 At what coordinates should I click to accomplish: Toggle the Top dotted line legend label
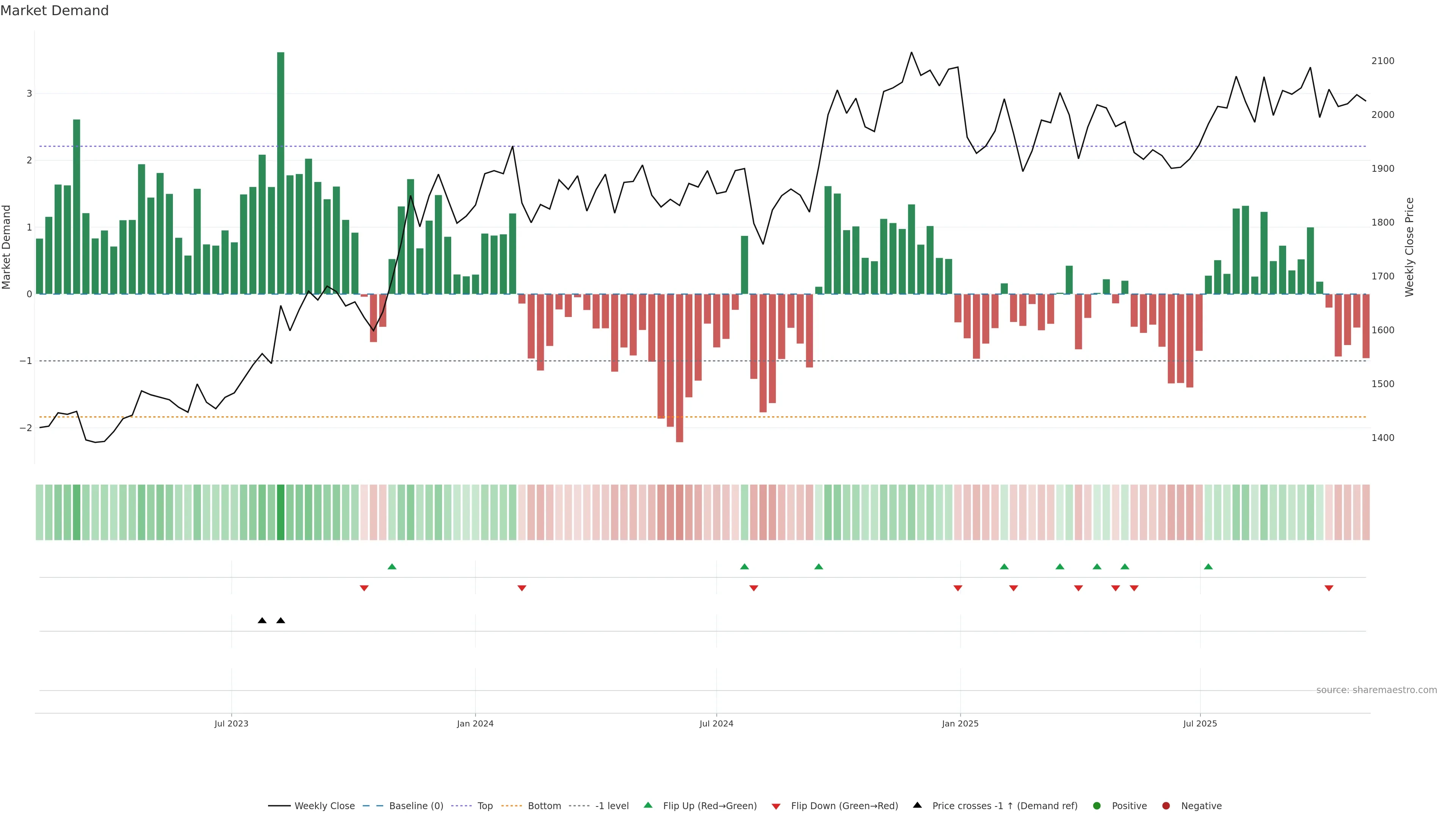click(485, 805)
